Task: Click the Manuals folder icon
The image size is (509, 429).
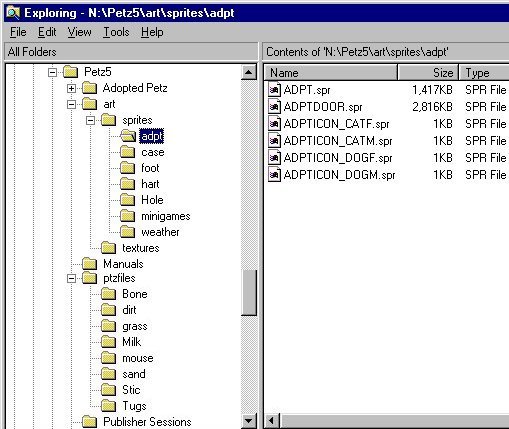Action: click(x=89, y=264)
